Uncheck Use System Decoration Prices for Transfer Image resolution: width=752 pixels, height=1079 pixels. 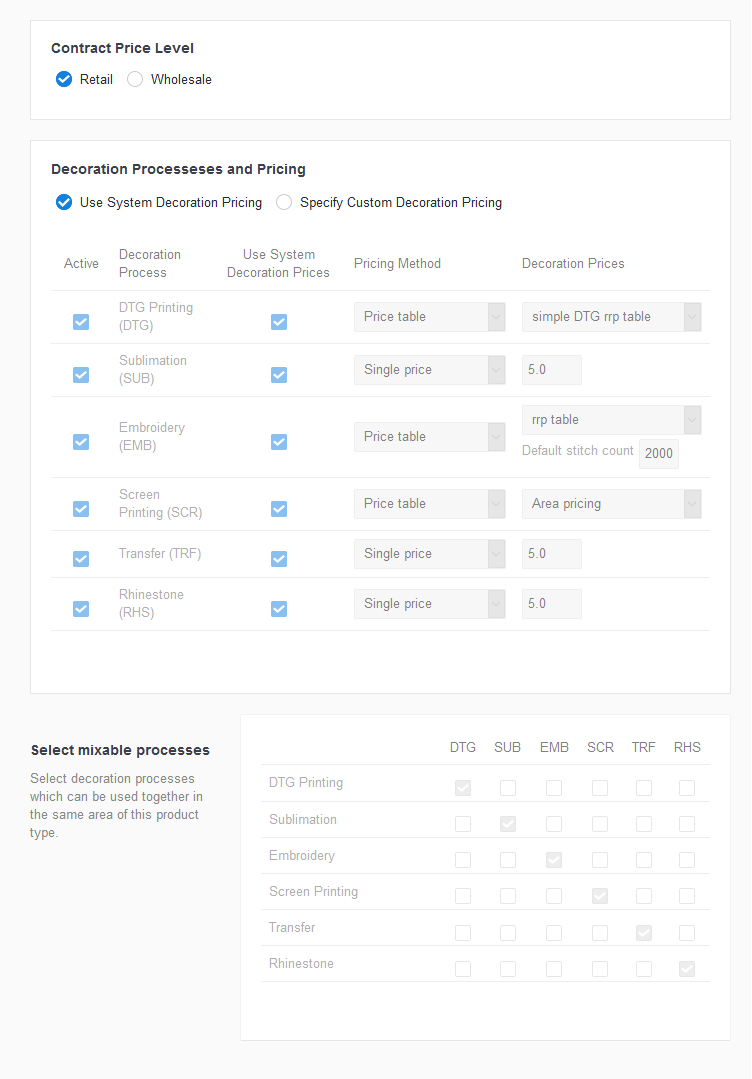(279, 558)
